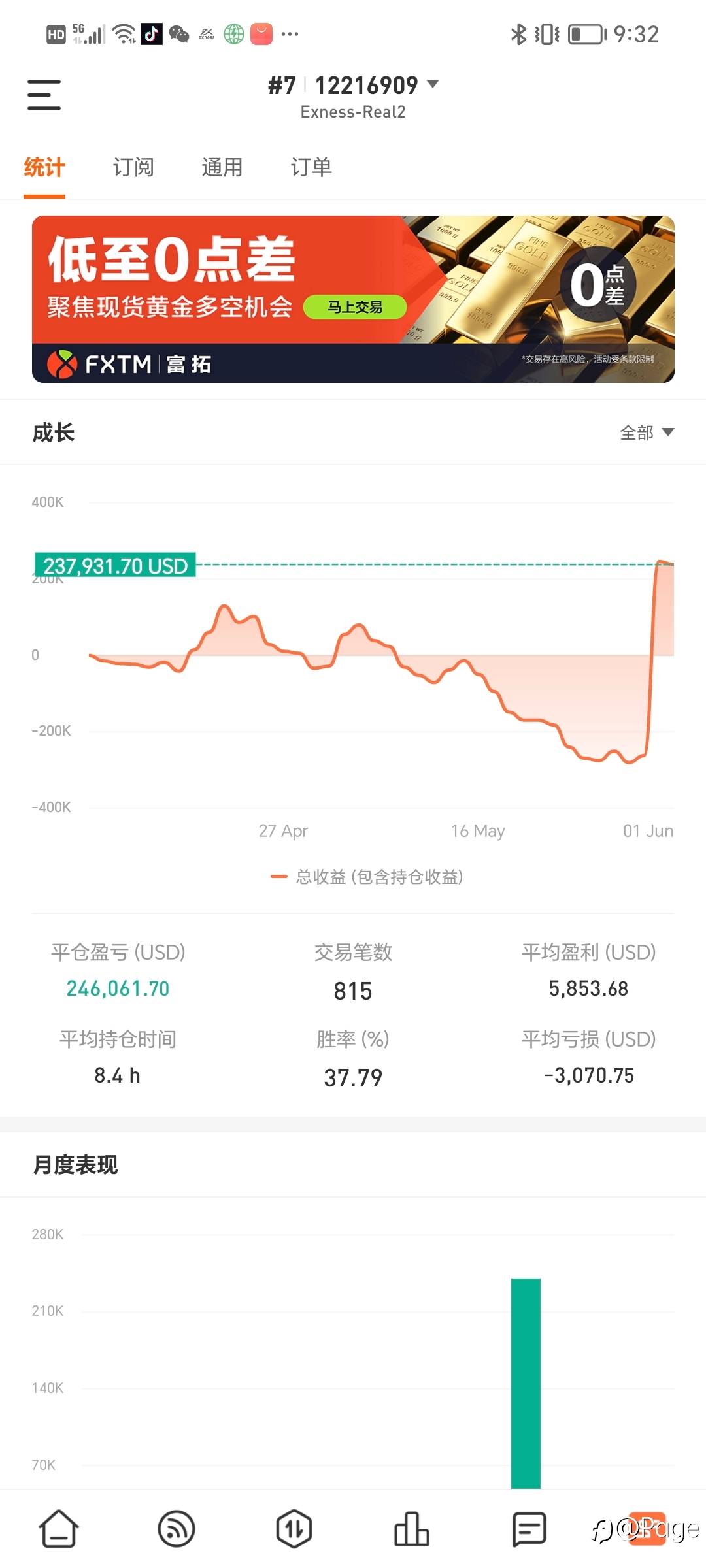Switch to the 通用 tab
The image size is (706, 1568).
222,168
